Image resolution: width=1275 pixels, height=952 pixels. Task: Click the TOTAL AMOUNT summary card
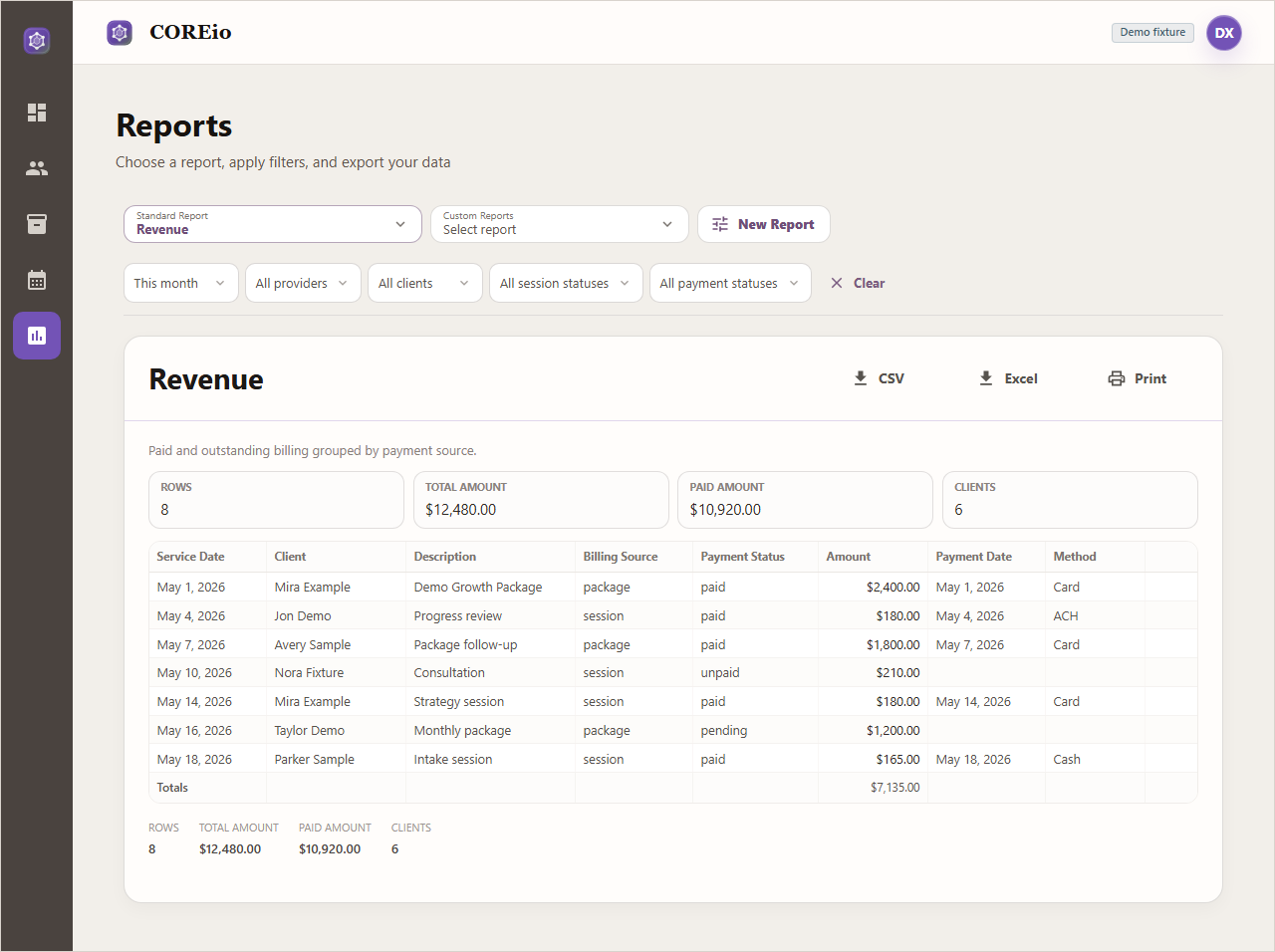click(x=541, y=500)
